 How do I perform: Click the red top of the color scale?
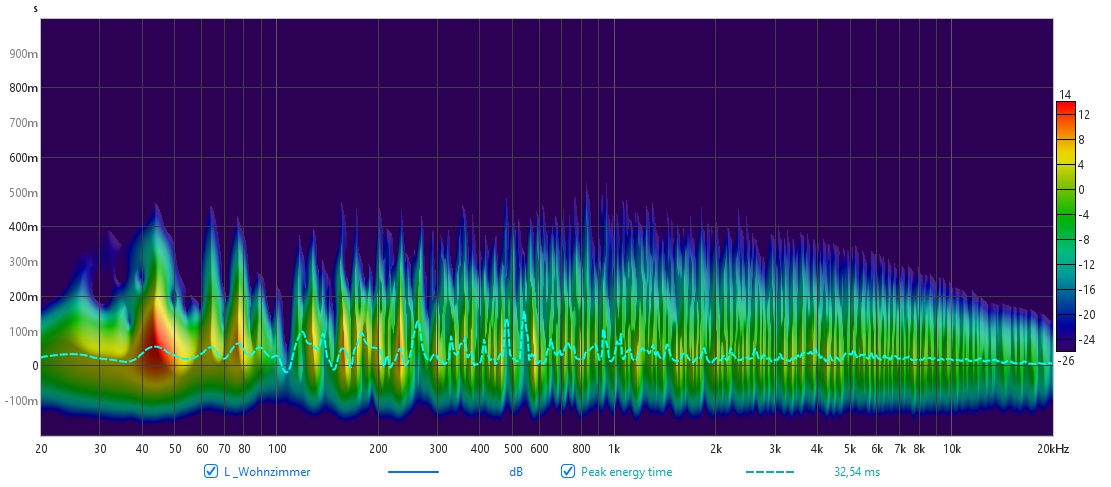click(x=1065, y=108)
